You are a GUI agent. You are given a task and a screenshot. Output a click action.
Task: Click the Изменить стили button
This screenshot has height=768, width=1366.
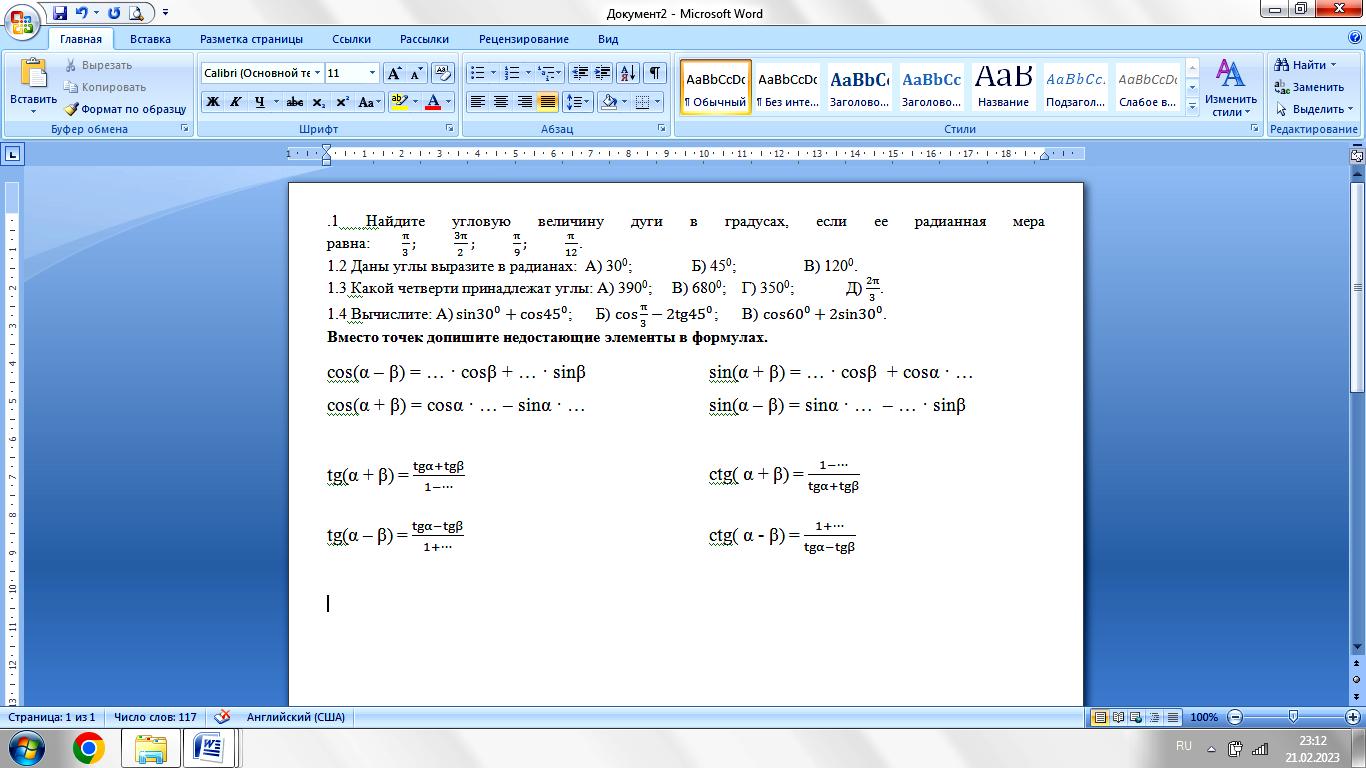click(1230, 88)
